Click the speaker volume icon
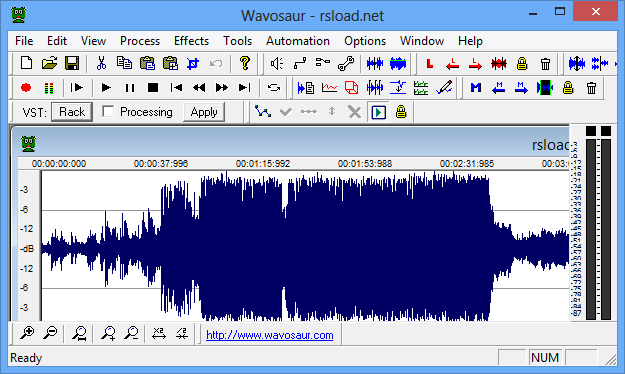Image resolution: width=625 pixels, height=374 pixels. click(277, 63)
